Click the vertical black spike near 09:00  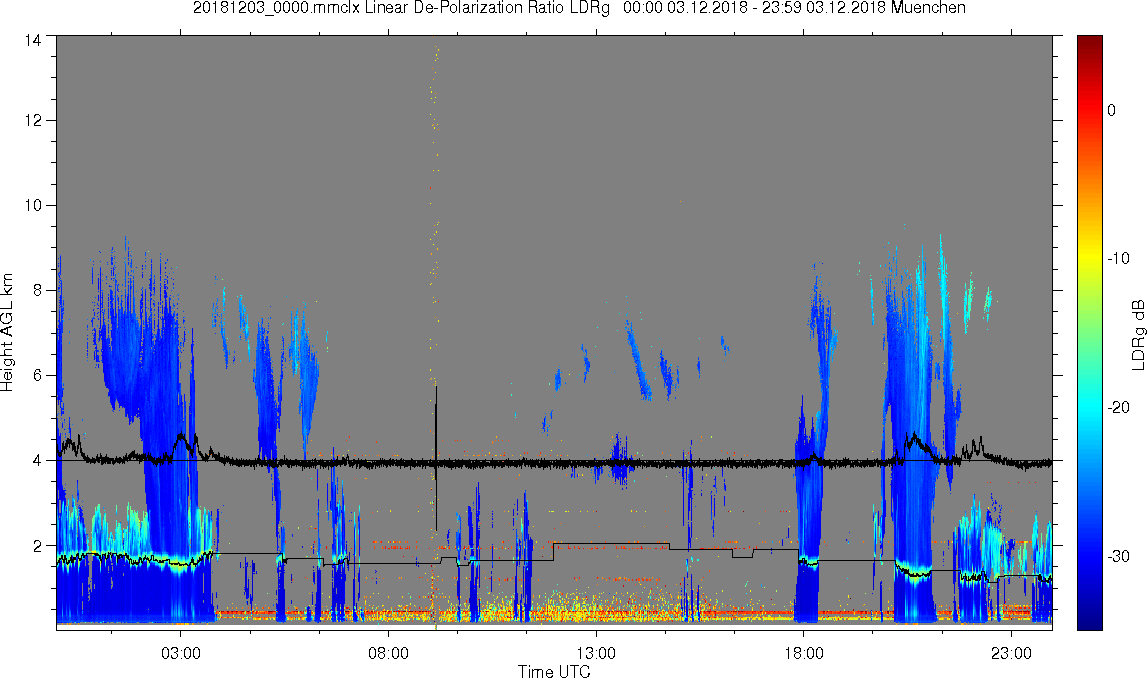436,458
